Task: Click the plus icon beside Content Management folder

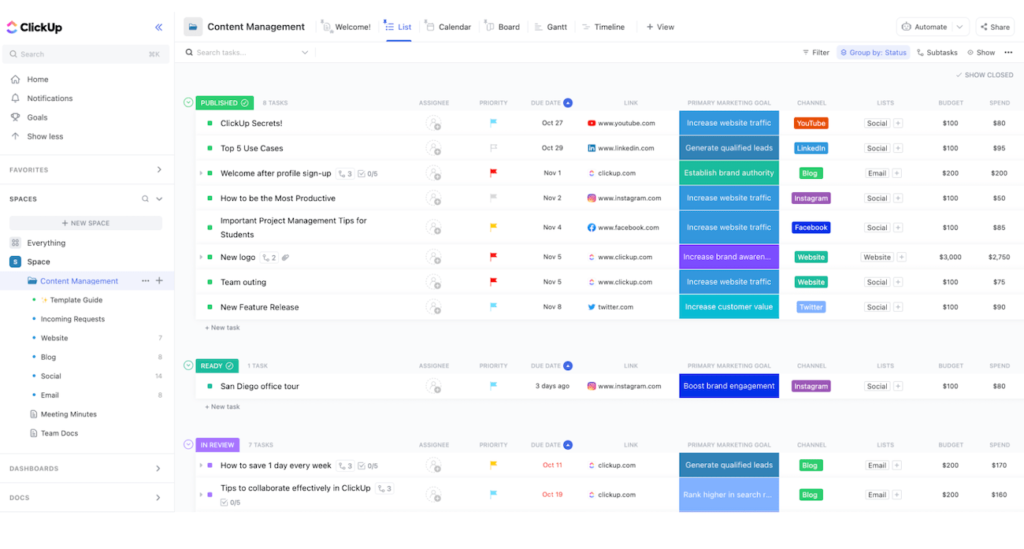Action: tap(159, 281)
